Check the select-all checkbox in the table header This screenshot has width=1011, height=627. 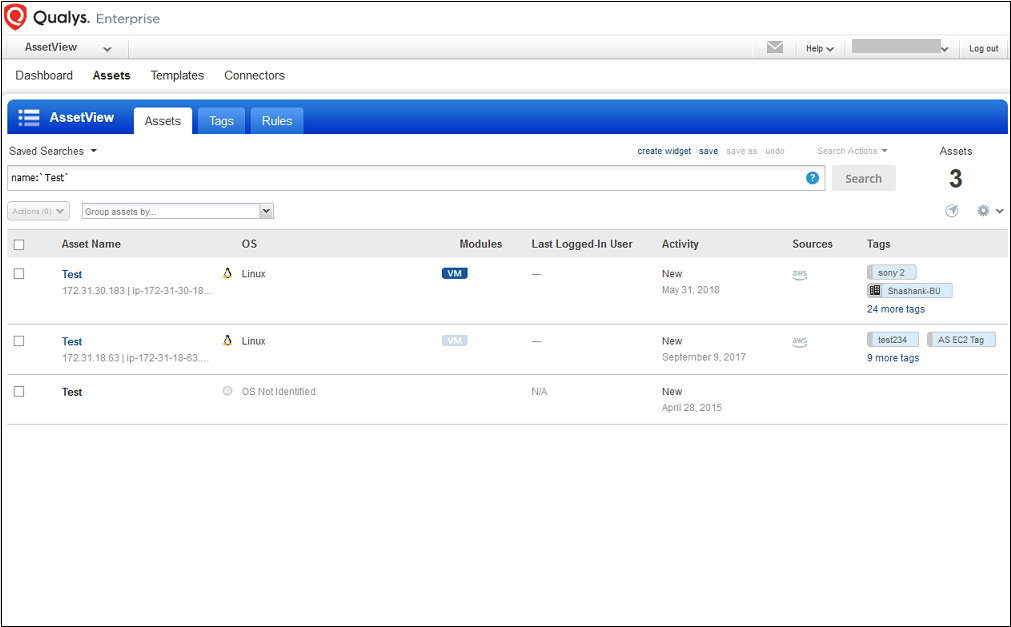tap(17, 243)
